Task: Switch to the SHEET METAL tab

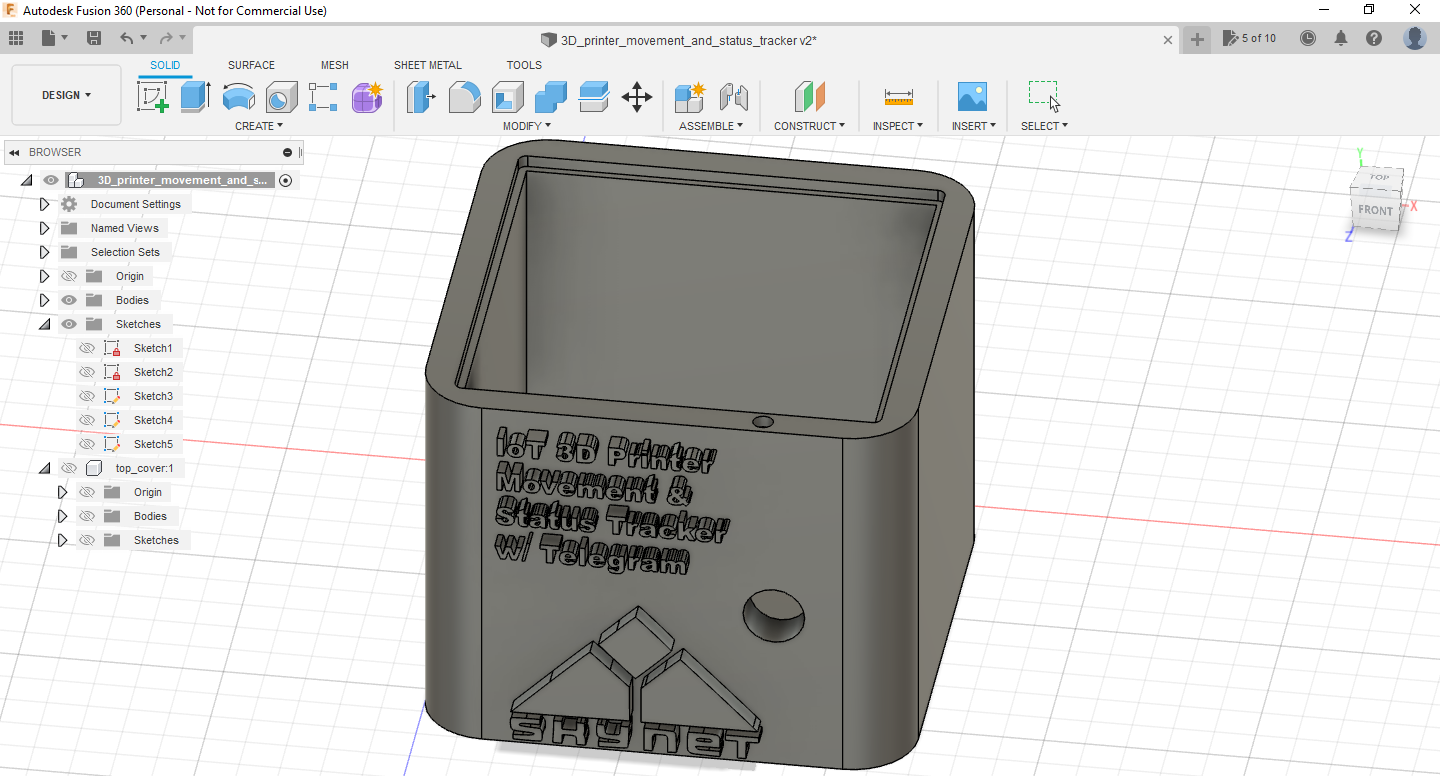Action: (x=427, y=64)
